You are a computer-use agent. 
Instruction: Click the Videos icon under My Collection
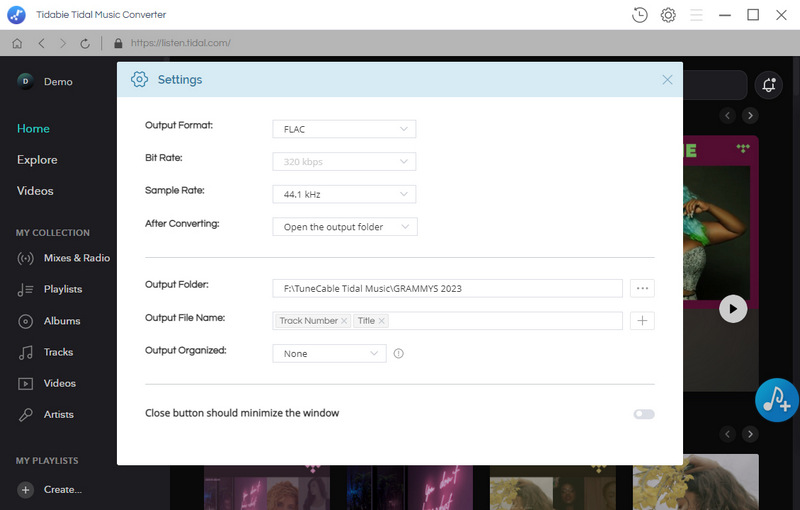tap(26, 384)
